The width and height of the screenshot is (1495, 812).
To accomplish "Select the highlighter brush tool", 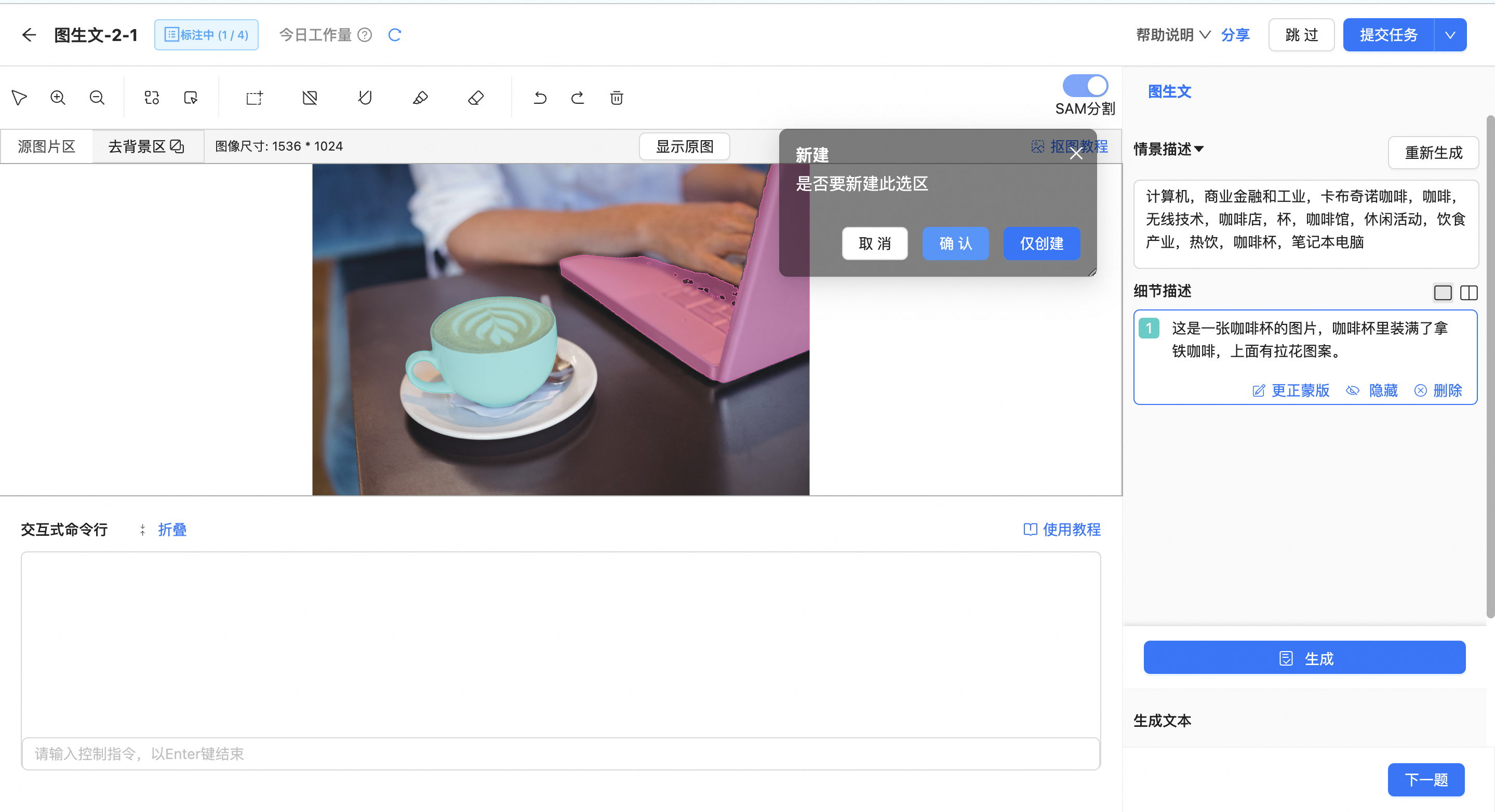I will point(420,98).
